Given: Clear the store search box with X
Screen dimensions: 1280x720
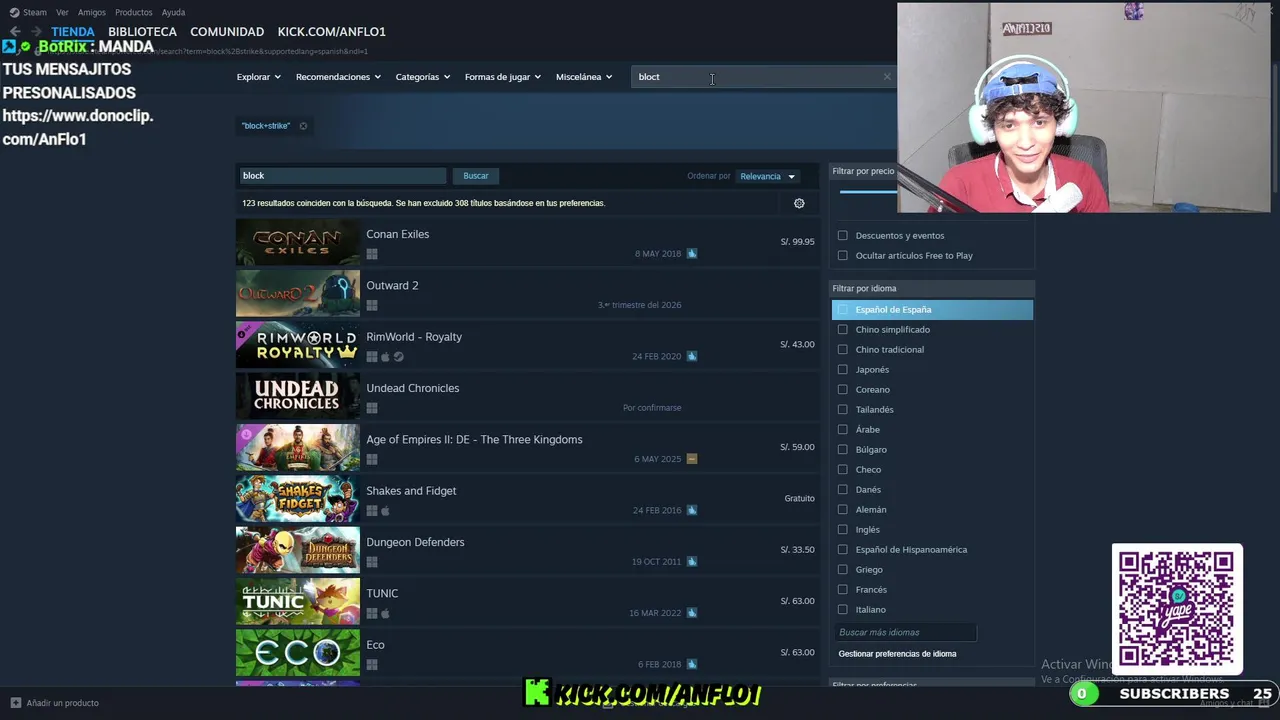Looking at the screenshot, I should [x=887, y=77].
